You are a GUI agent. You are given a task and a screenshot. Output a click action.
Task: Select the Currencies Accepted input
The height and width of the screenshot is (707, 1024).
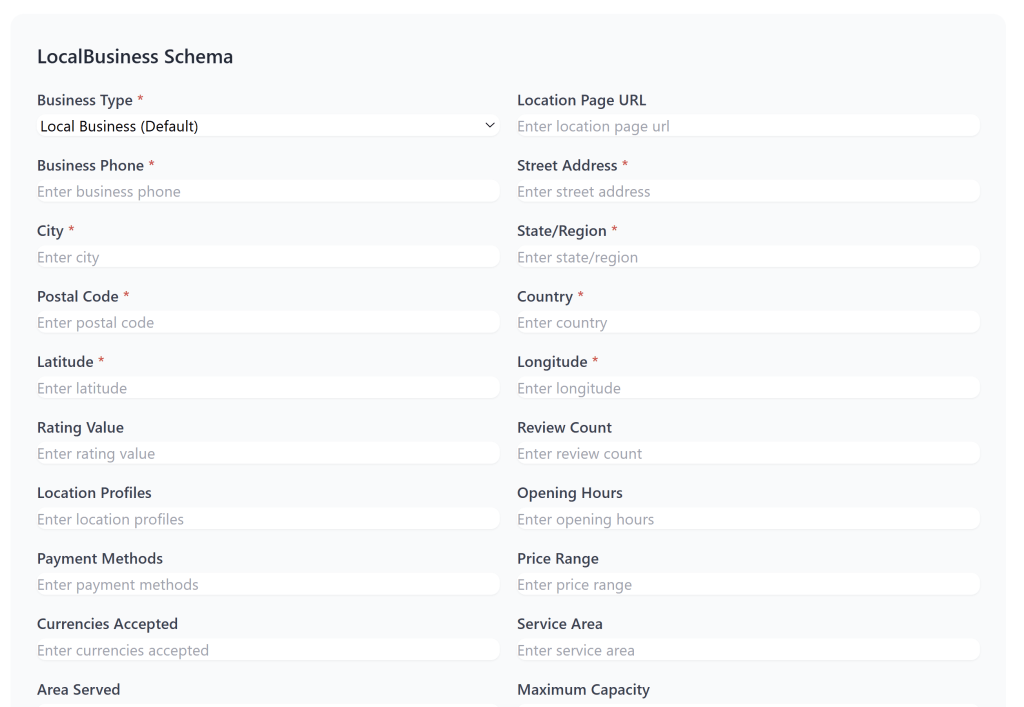[x=267, y=650]
